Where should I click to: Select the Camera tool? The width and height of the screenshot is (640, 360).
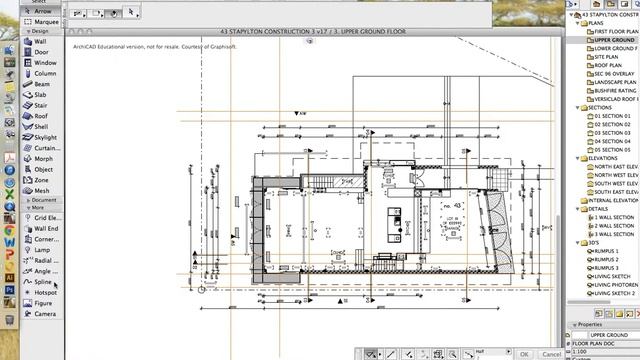pos(42,313)
